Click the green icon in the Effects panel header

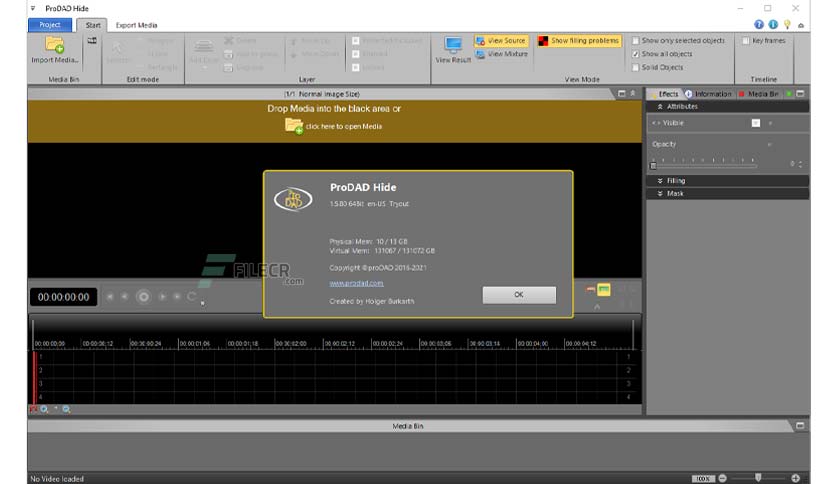(x=789, y=94)
